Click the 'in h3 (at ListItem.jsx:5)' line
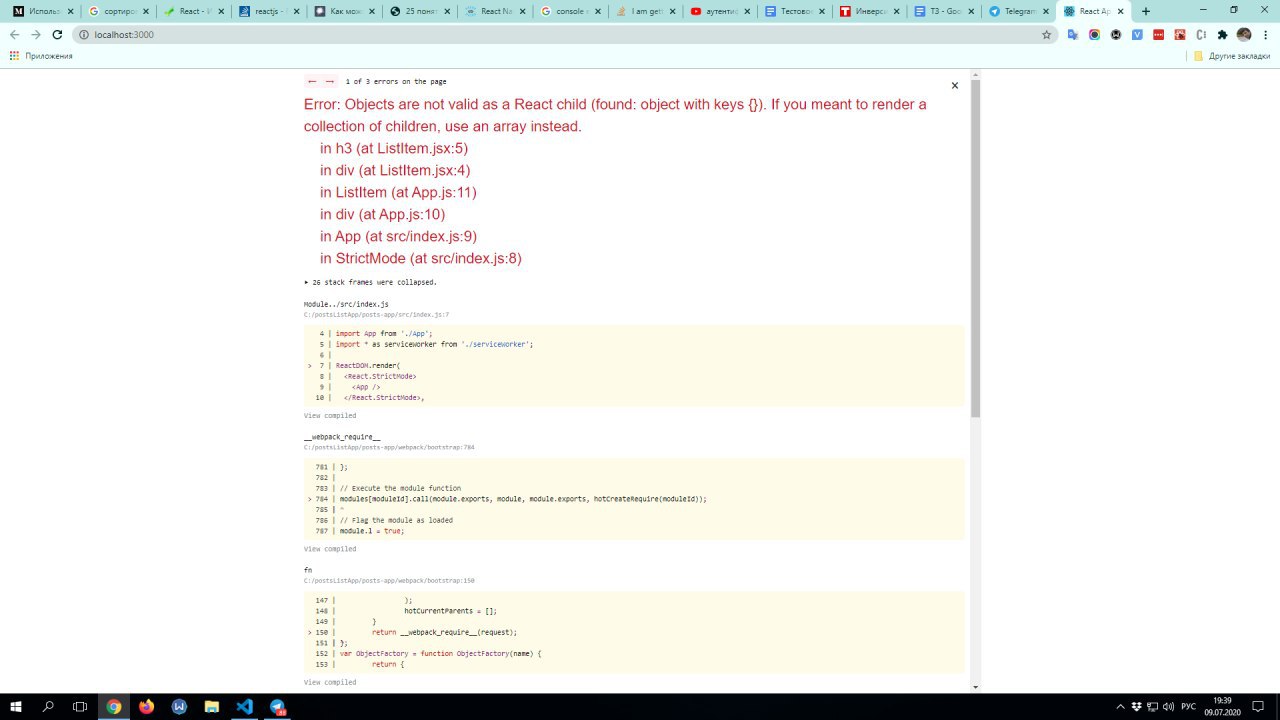 394,148
